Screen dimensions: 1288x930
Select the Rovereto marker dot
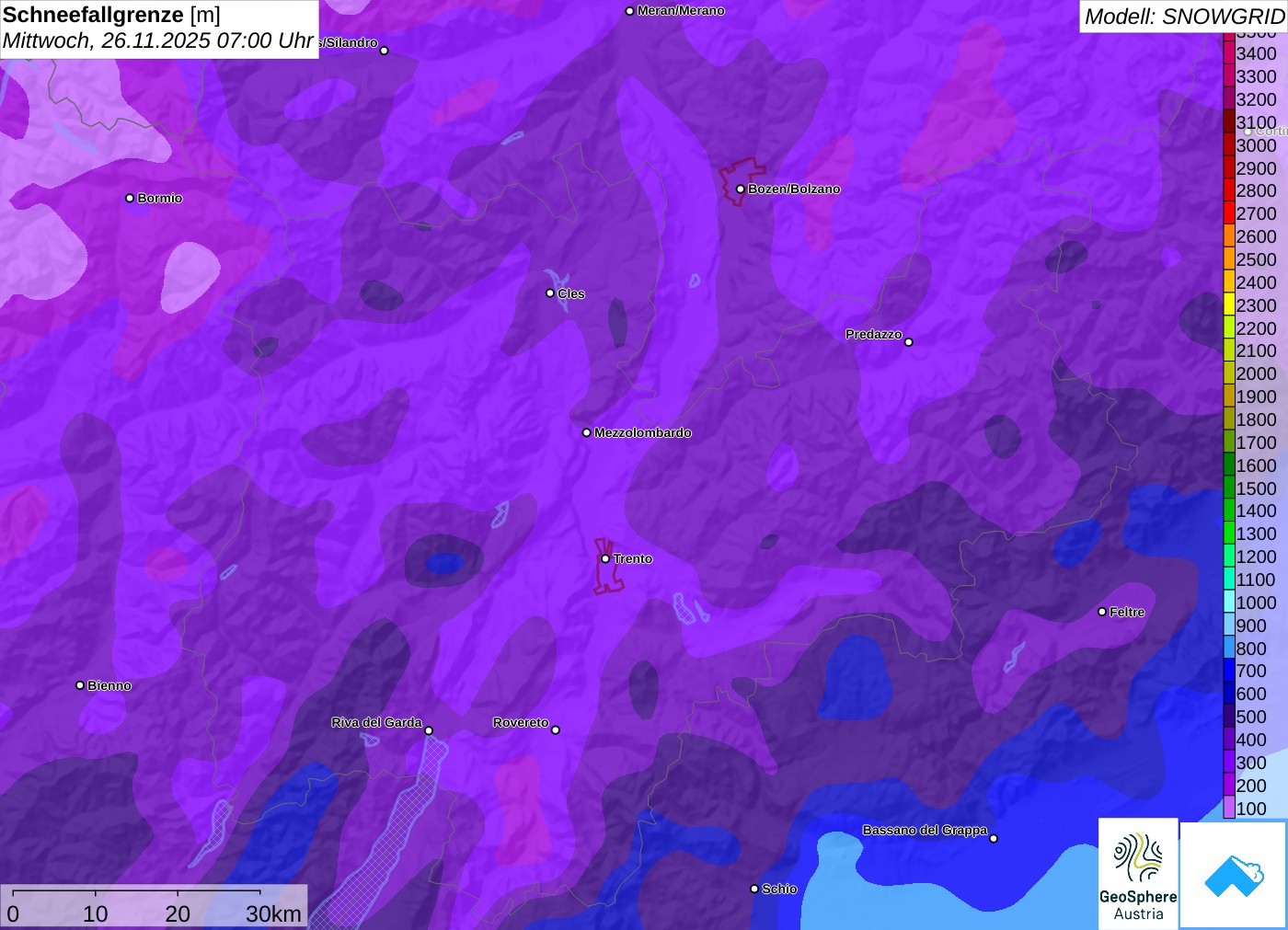(556, 730)
